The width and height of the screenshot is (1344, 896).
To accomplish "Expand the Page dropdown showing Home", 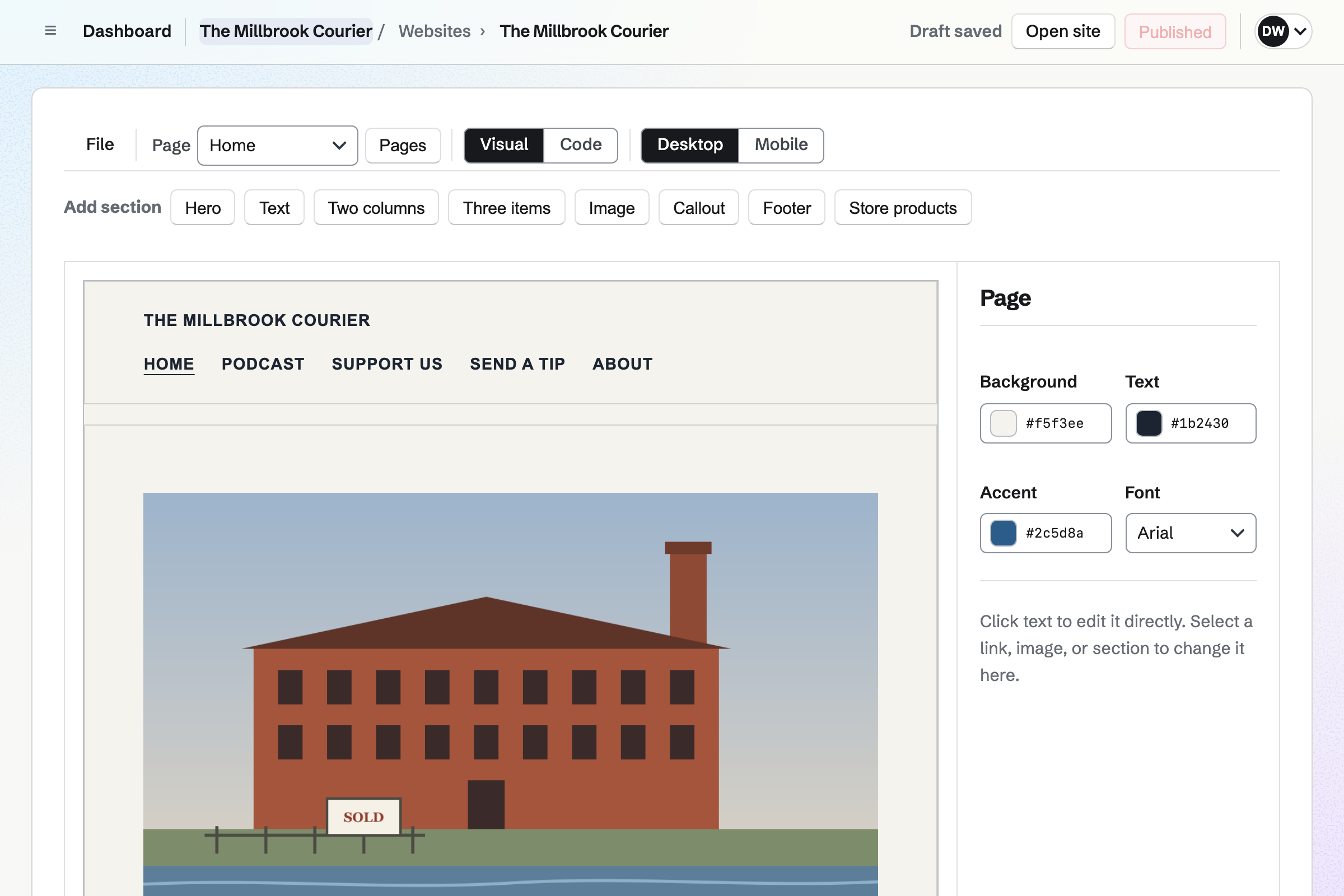I will (x=278, y=146).
